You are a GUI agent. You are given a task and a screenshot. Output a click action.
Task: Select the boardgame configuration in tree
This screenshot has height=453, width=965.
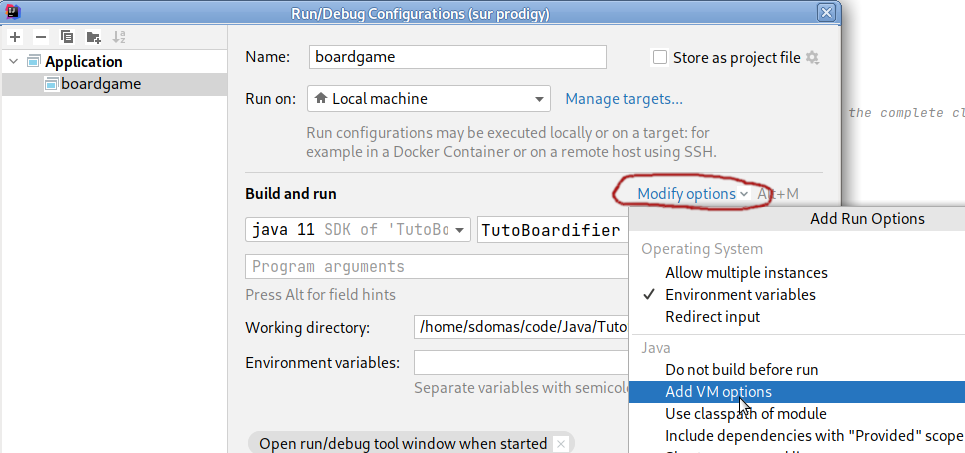[100, 84]
